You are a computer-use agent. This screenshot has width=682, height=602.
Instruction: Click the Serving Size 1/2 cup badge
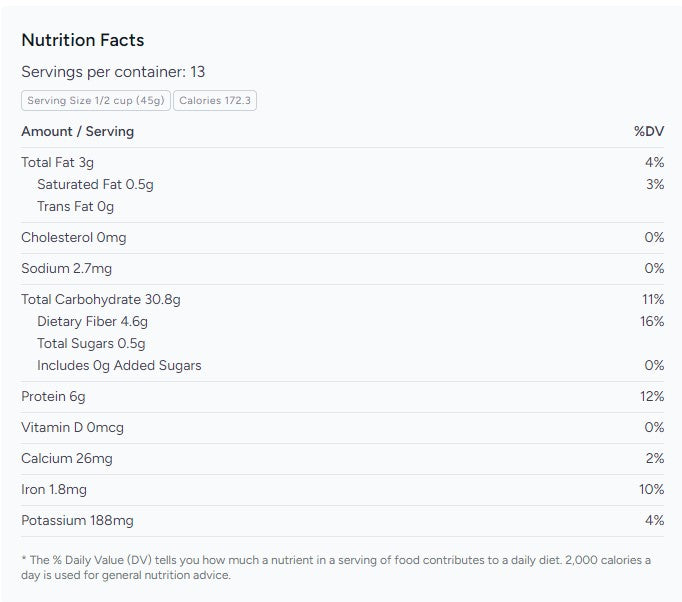tap(96, 101)
